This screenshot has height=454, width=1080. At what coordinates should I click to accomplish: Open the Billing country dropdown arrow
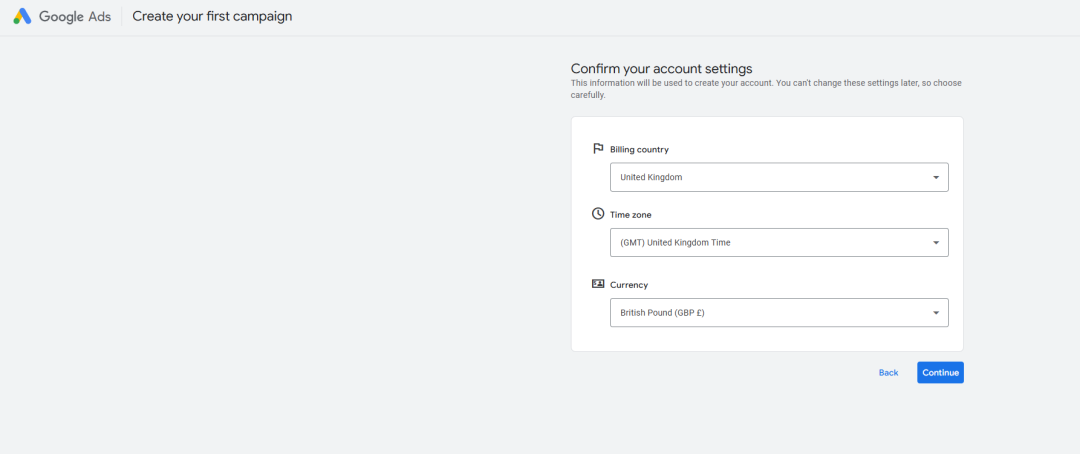click(x=935, y=178)
